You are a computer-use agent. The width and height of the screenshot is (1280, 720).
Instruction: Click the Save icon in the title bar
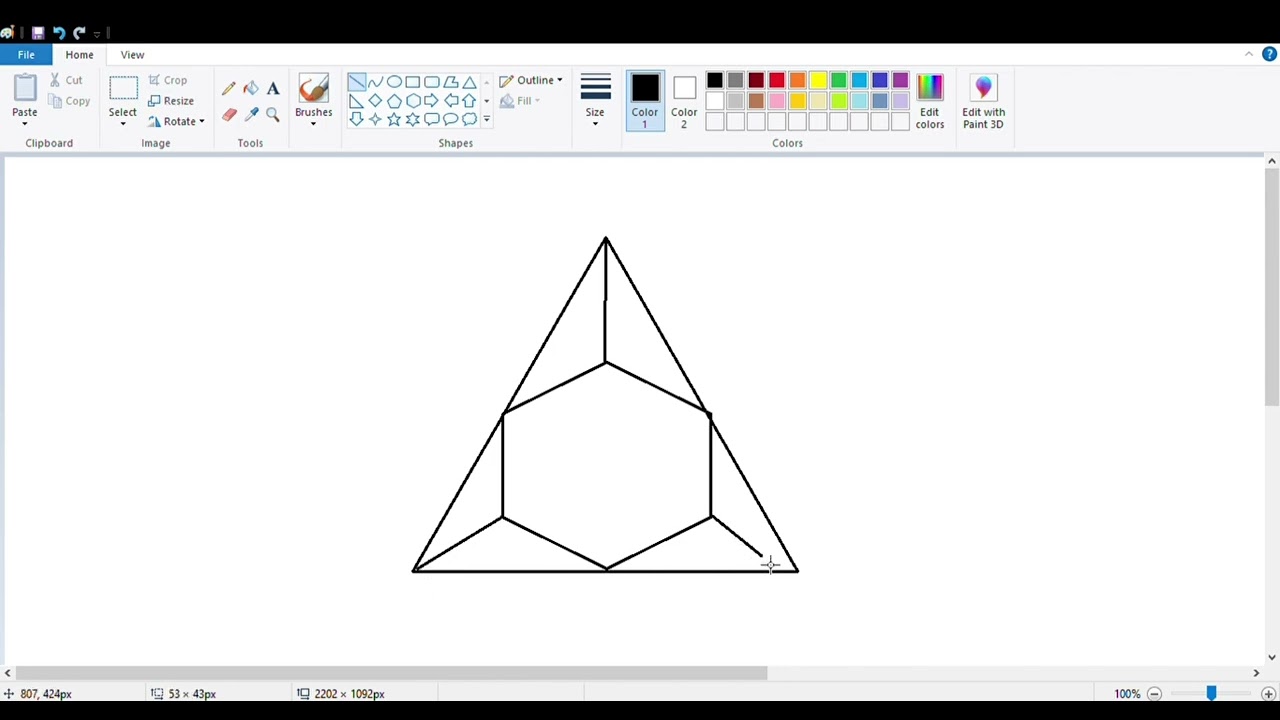38,32
